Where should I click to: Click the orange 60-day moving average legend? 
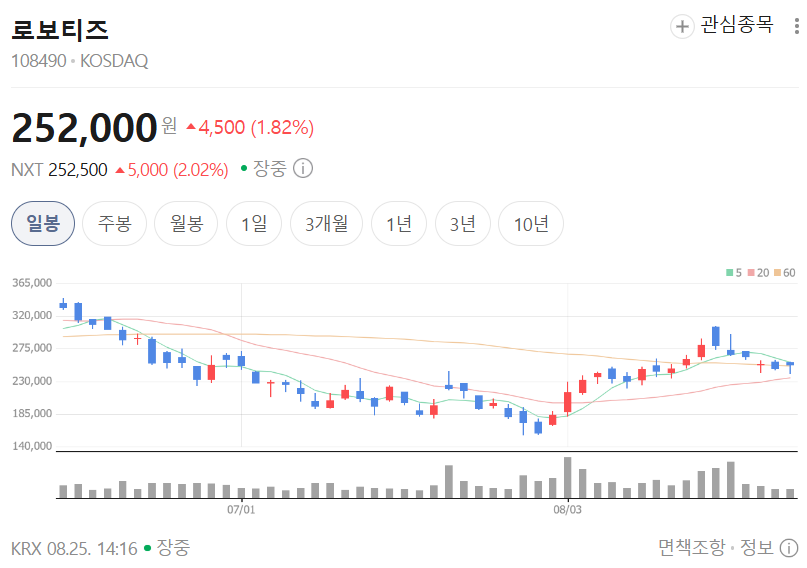(785, 273)
